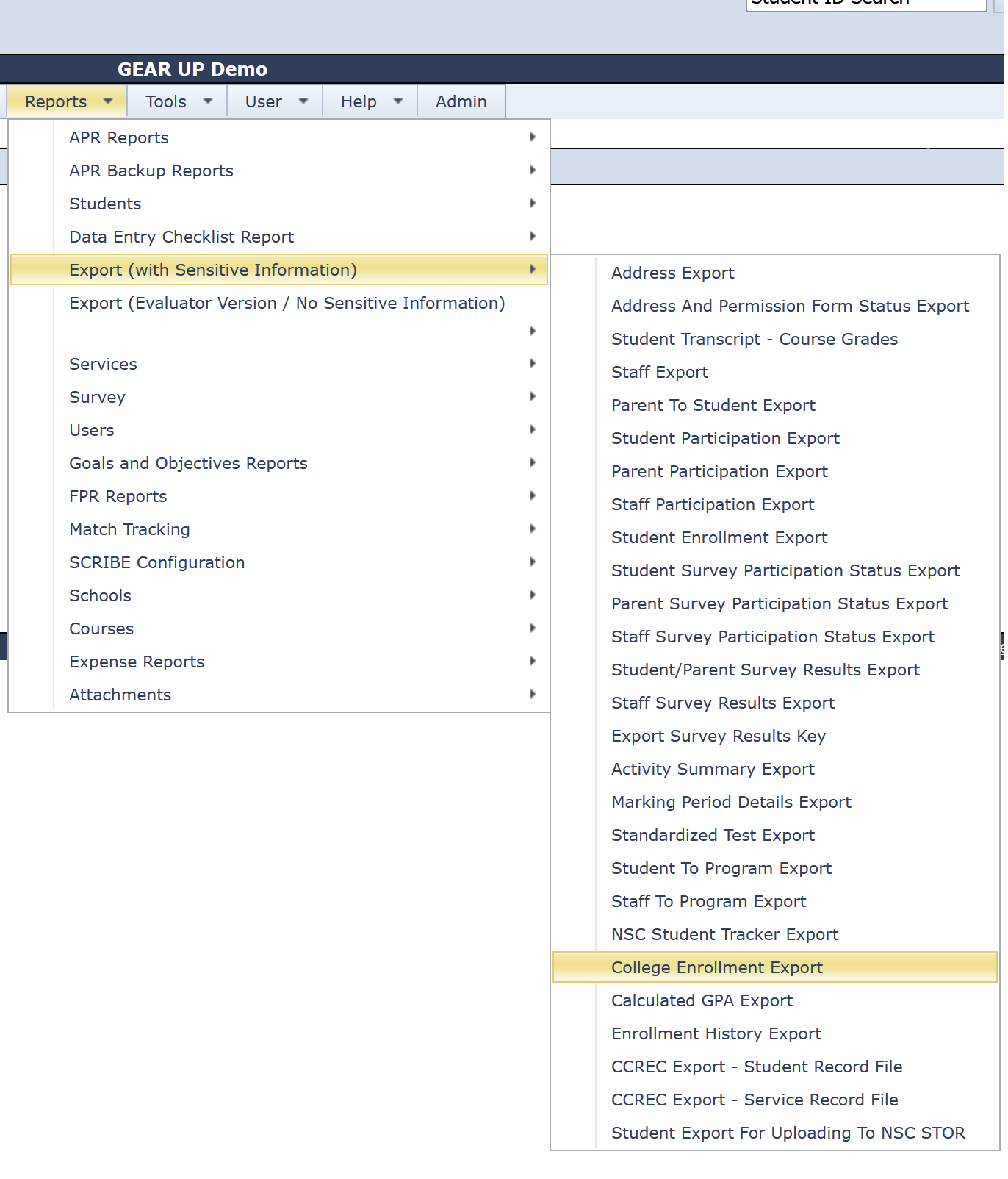1008x1179 pixels.
Task: Choose Student Transcript - Course Grades
Action: coord(775,339)
